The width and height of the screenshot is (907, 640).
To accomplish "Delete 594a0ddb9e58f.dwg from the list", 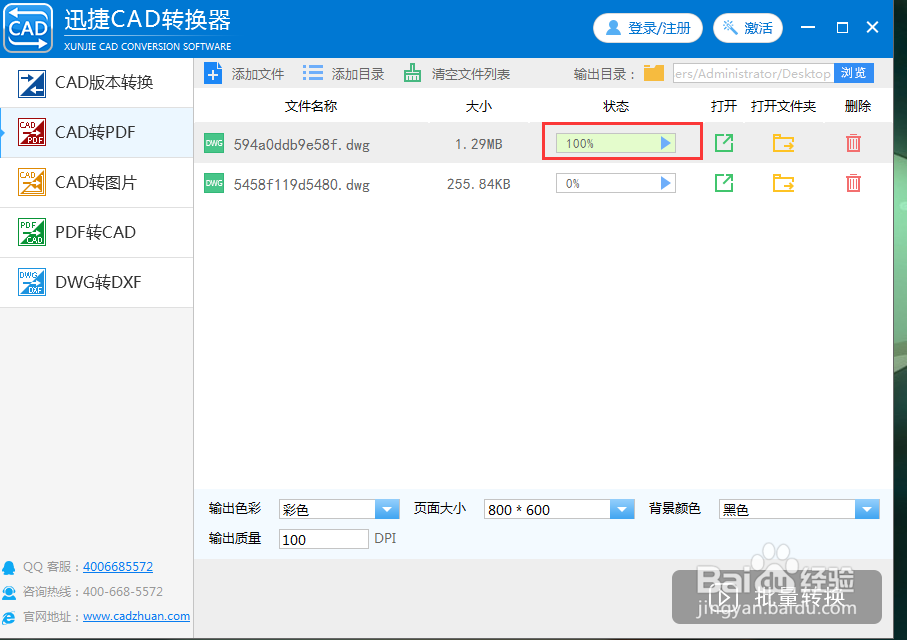I will click(x=853, y=143).
